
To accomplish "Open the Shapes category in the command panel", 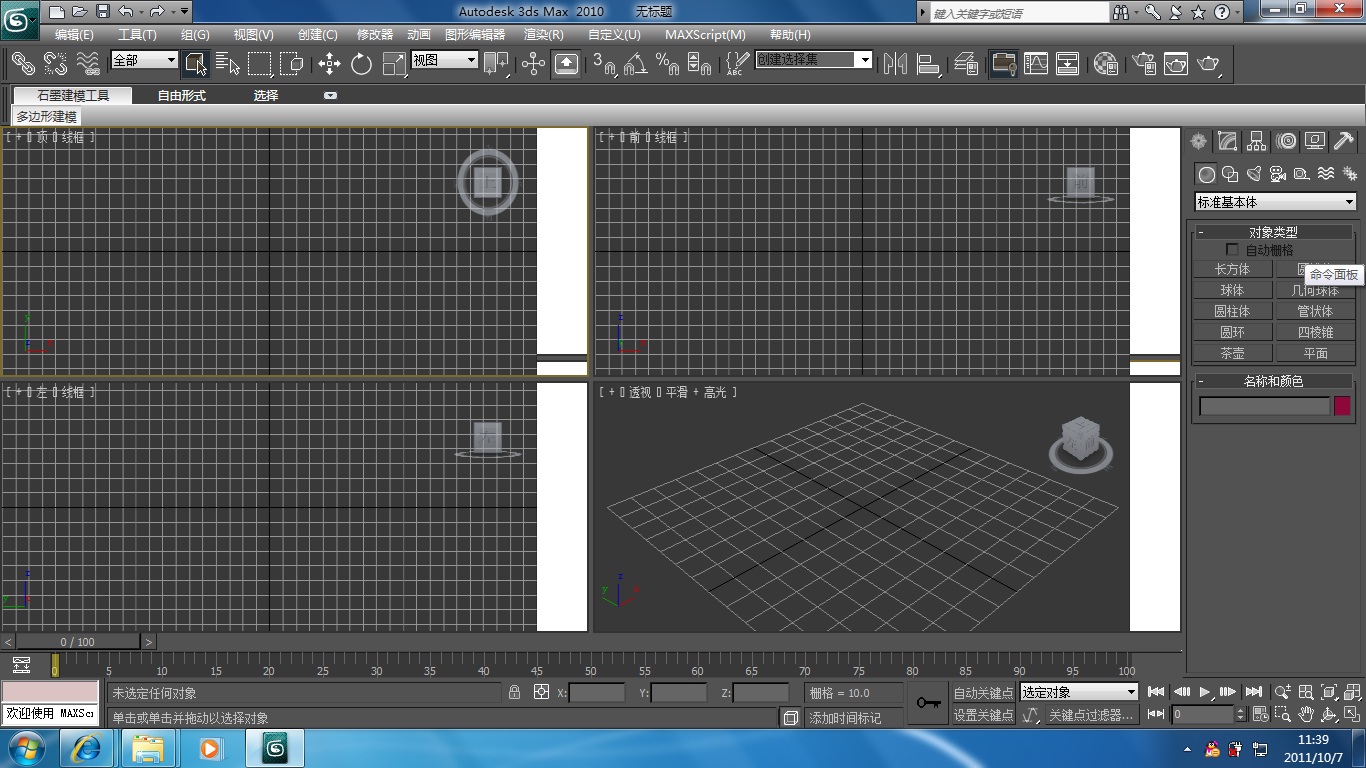I will point(1229,174).
